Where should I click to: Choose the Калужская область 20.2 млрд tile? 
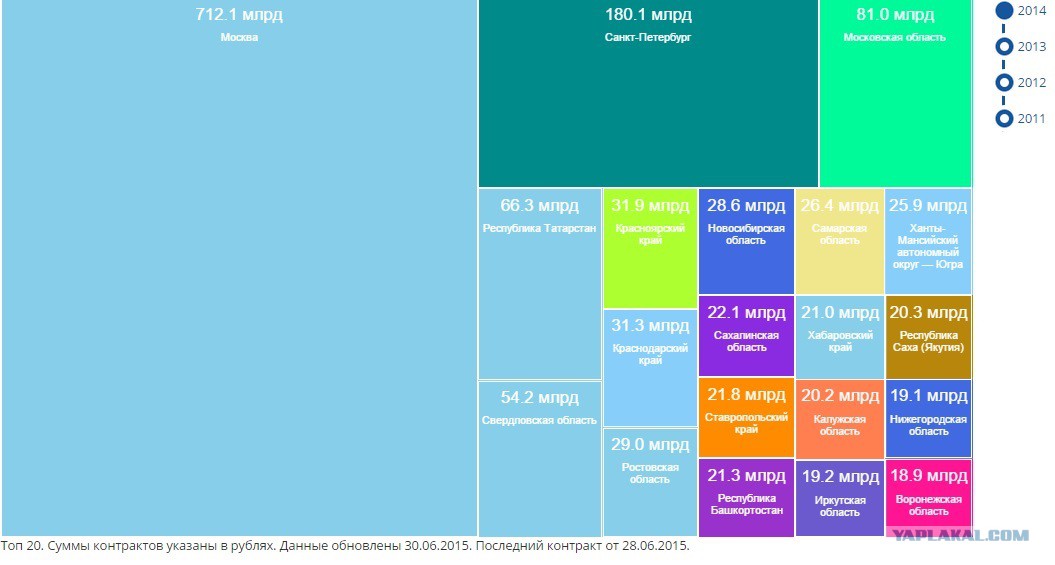tap(840, 419)
